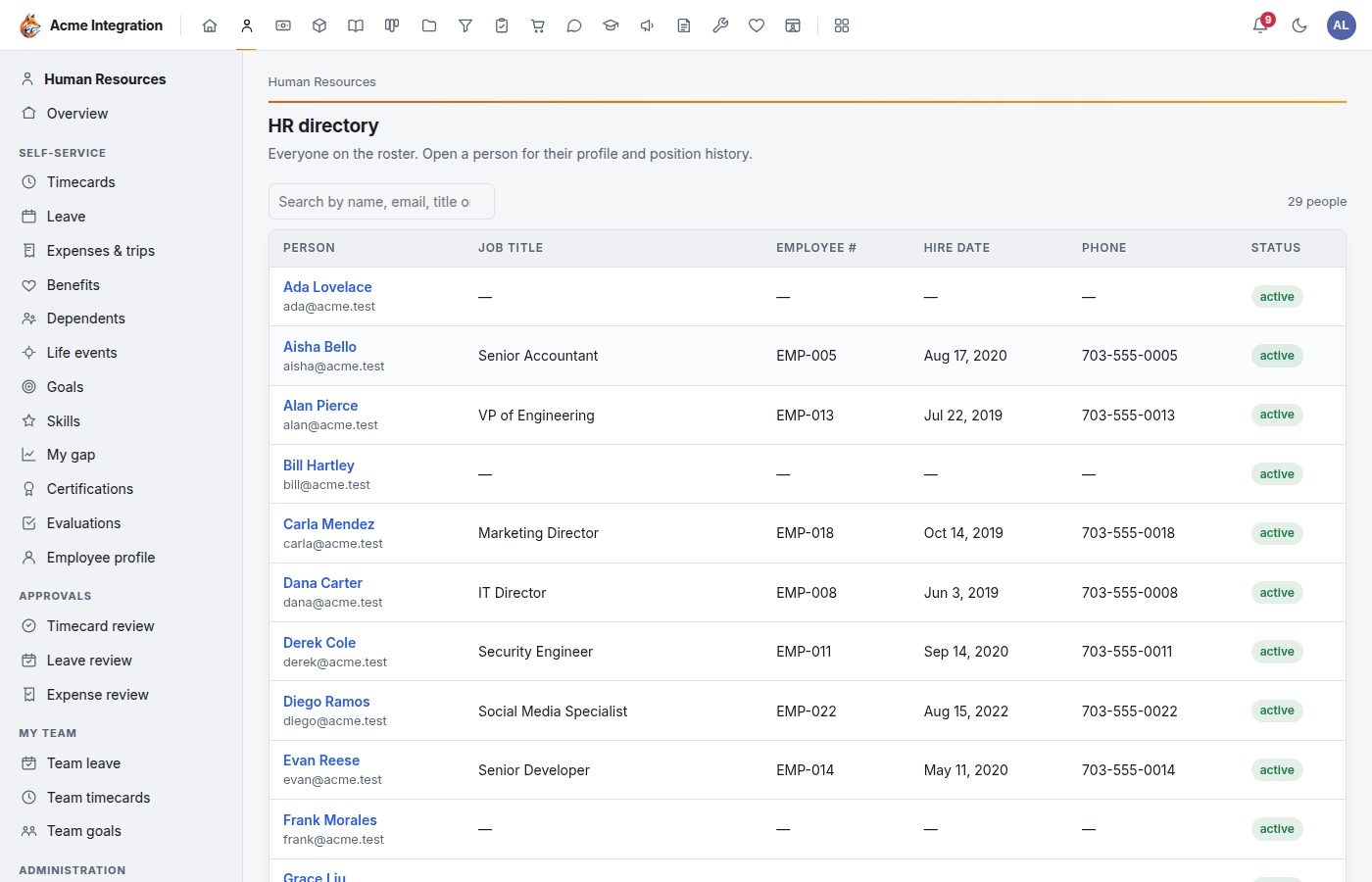Viewport: 1372px width, 882px height.
Task: Open Carla Mendez's profile
Action: [x=328, y=524]
